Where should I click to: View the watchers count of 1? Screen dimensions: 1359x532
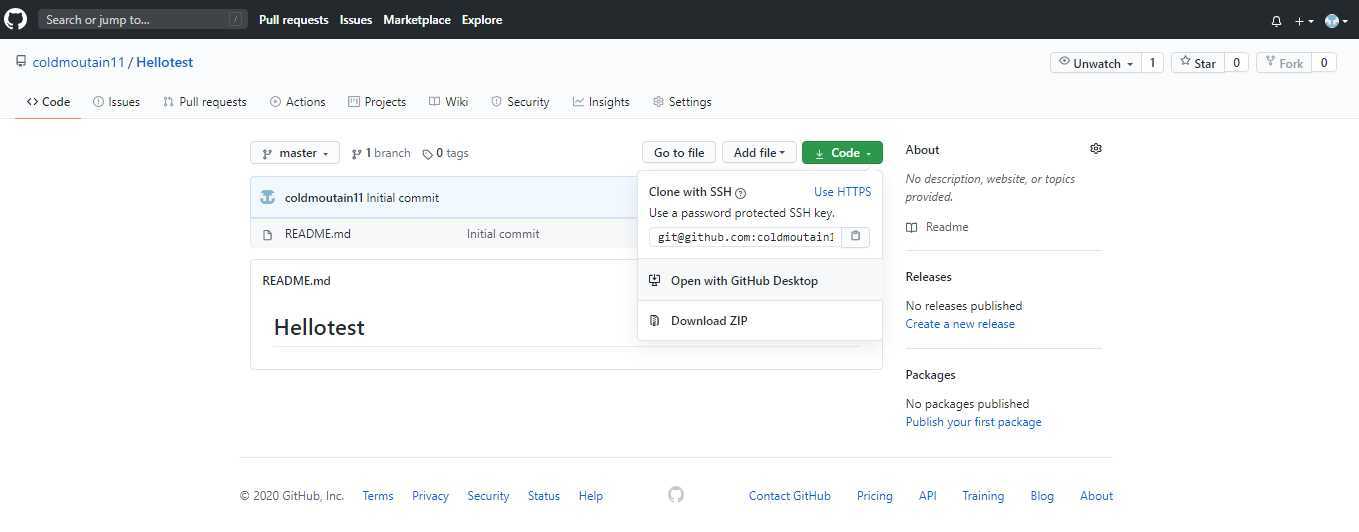coord(1152,63)
